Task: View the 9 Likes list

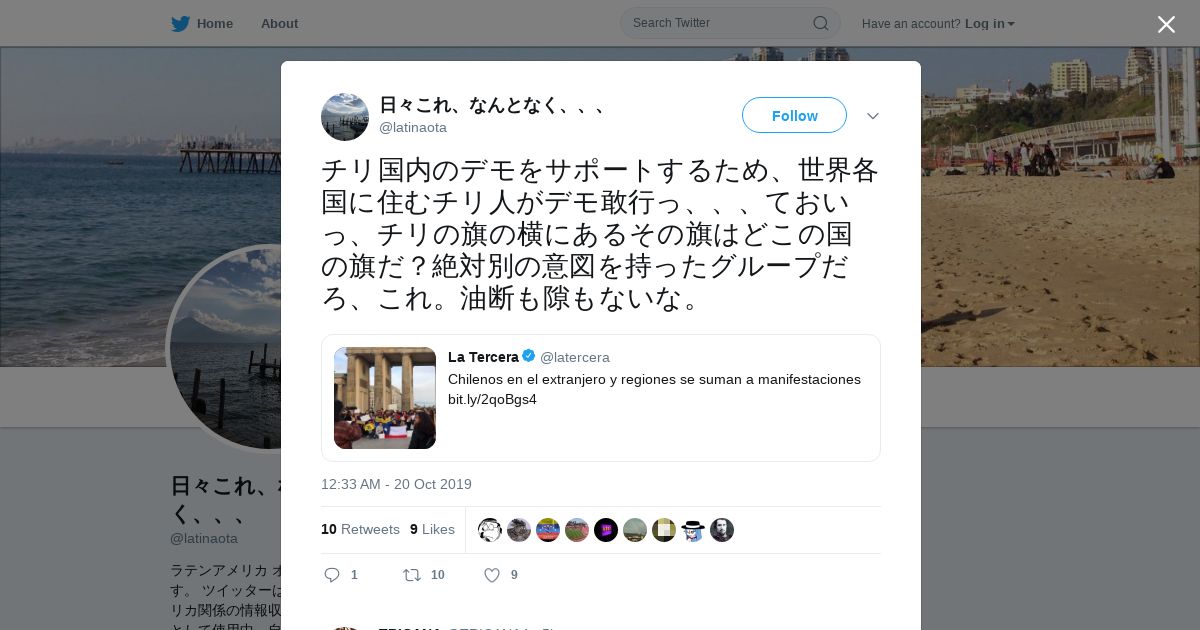Action: [x=432, y=529]
